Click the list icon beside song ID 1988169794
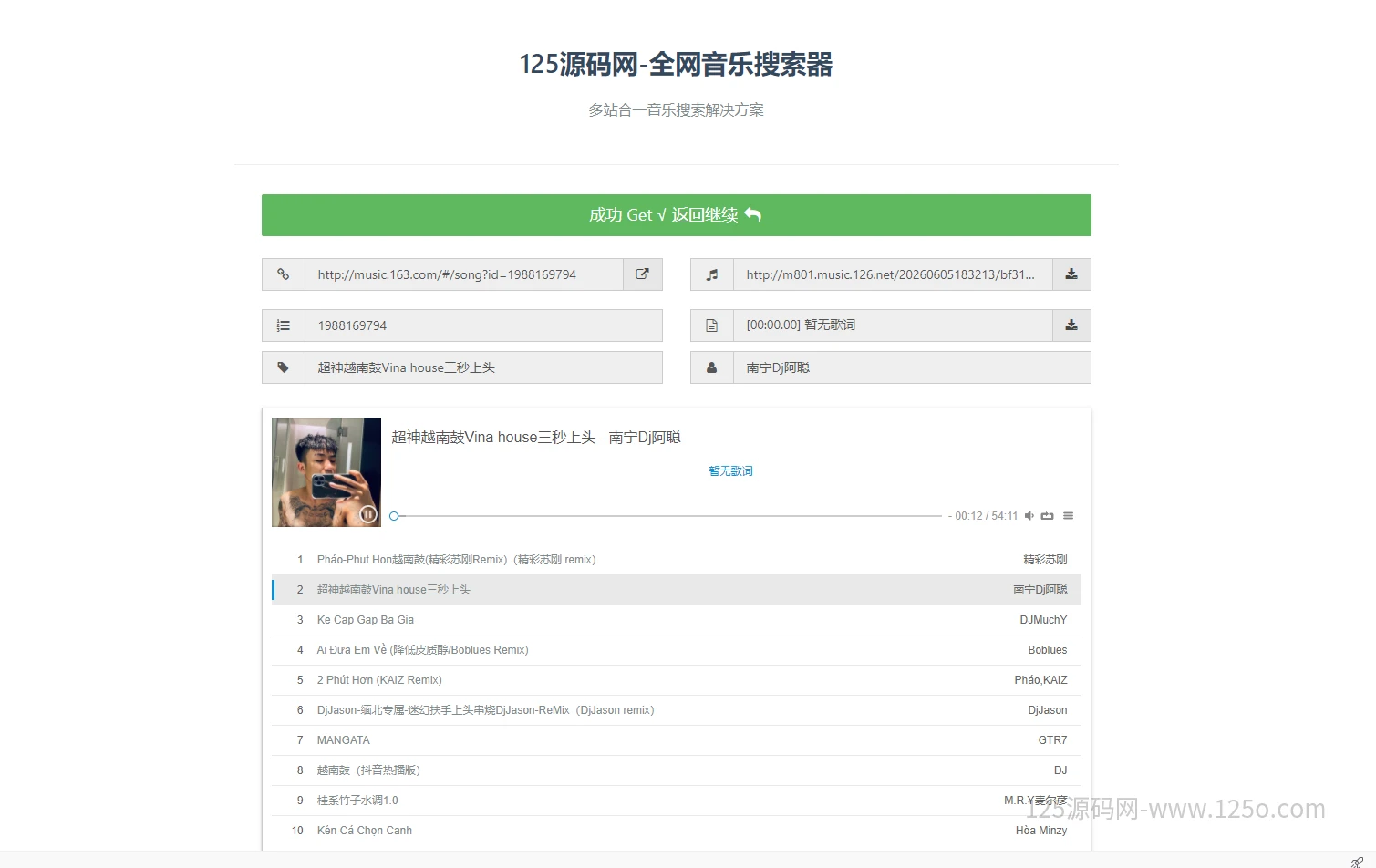This screenshot has width=1376, height=868. [x=284, y=325]
